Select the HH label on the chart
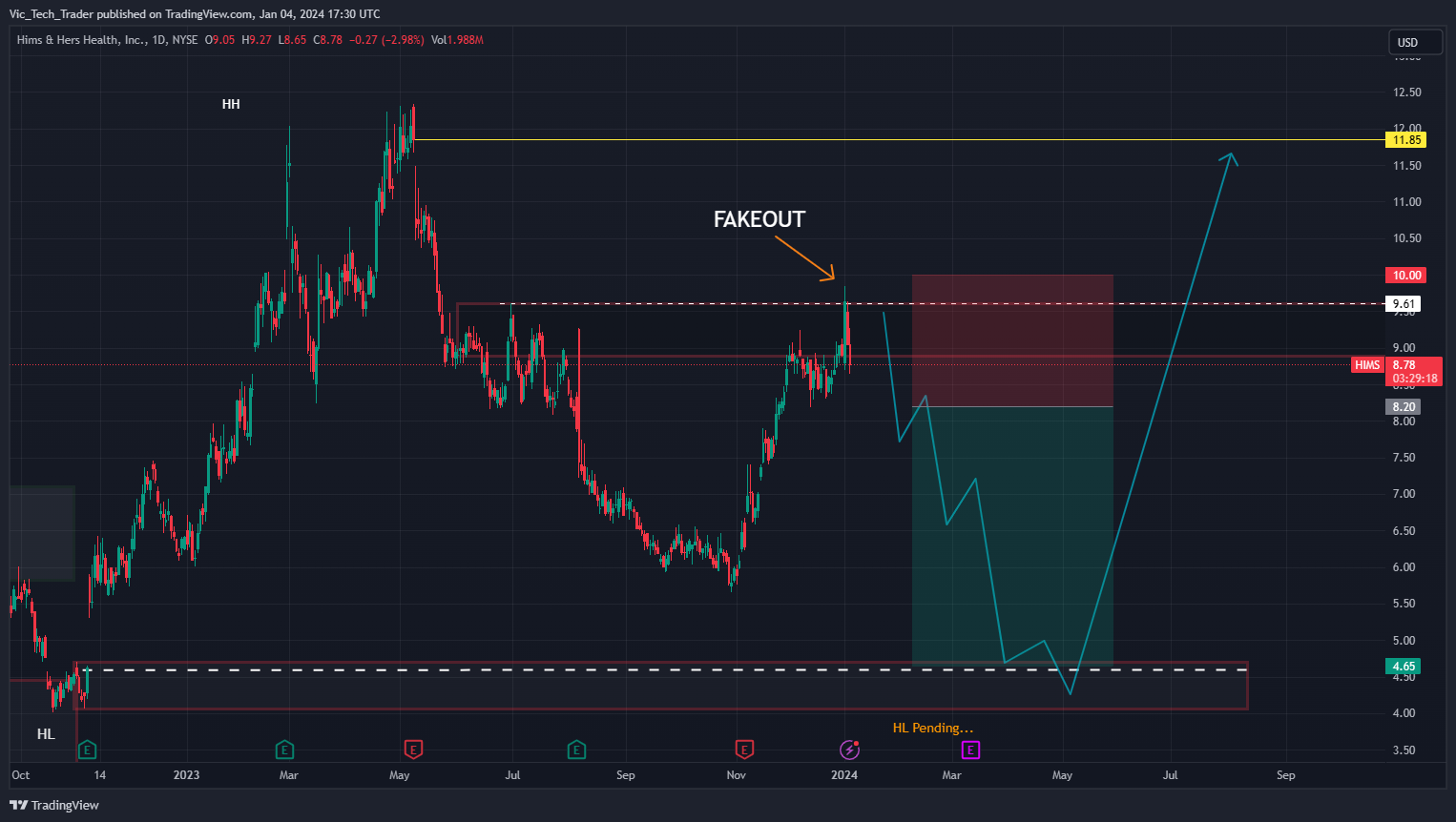Viewport: 1456px width, 822px height. click(x=231, y=104)
